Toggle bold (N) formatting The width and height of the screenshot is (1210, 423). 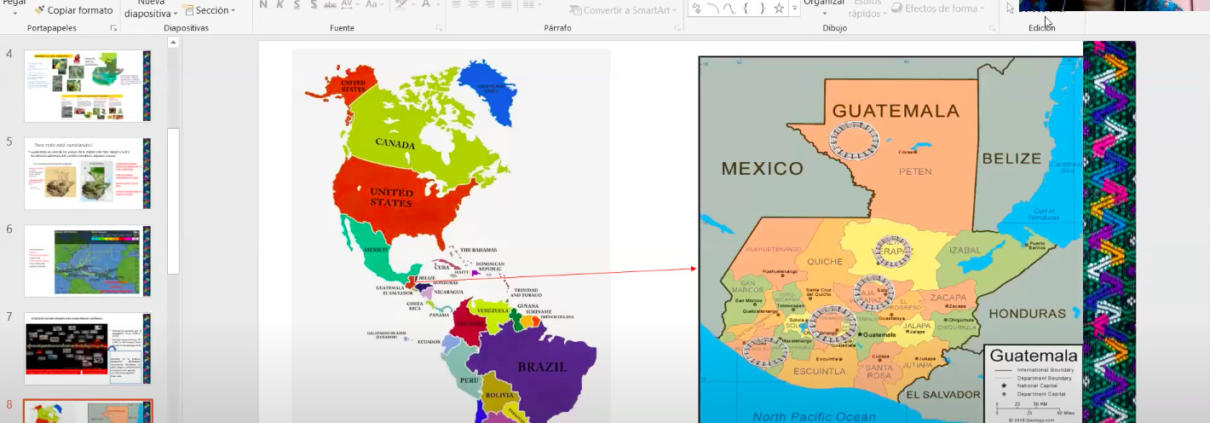coord(263,6)
